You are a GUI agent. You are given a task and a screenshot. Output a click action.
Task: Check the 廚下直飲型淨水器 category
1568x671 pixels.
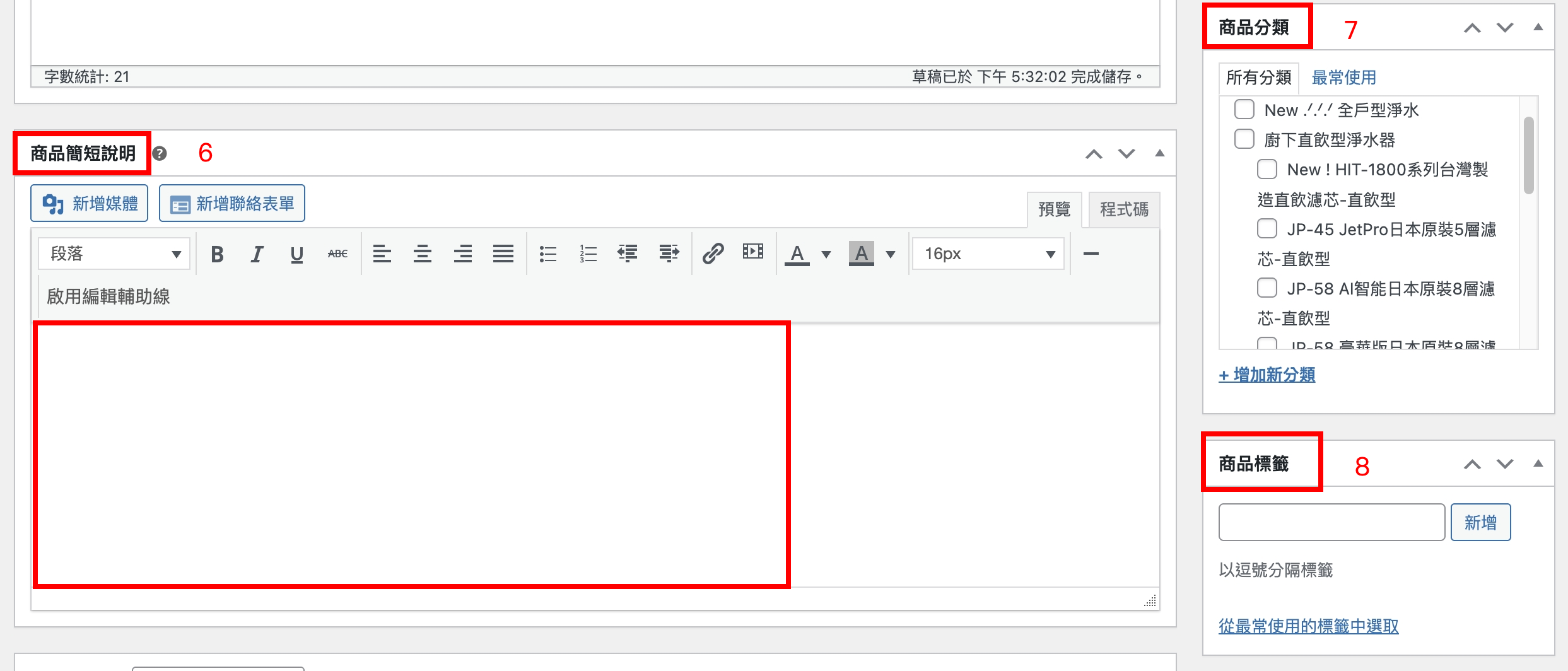(1244, 139)
